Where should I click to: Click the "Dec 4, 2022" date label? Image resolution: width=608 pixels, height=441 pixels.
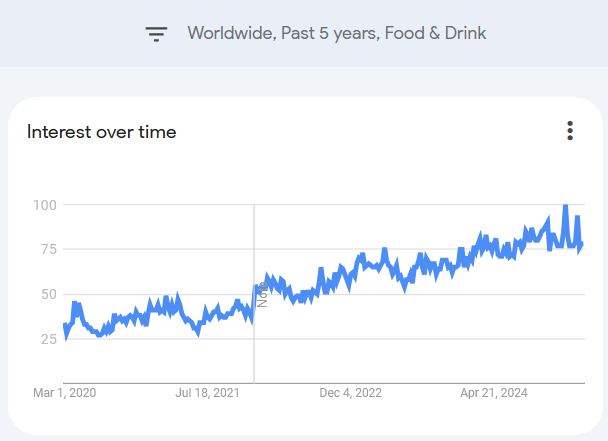[x=351, y=394]
